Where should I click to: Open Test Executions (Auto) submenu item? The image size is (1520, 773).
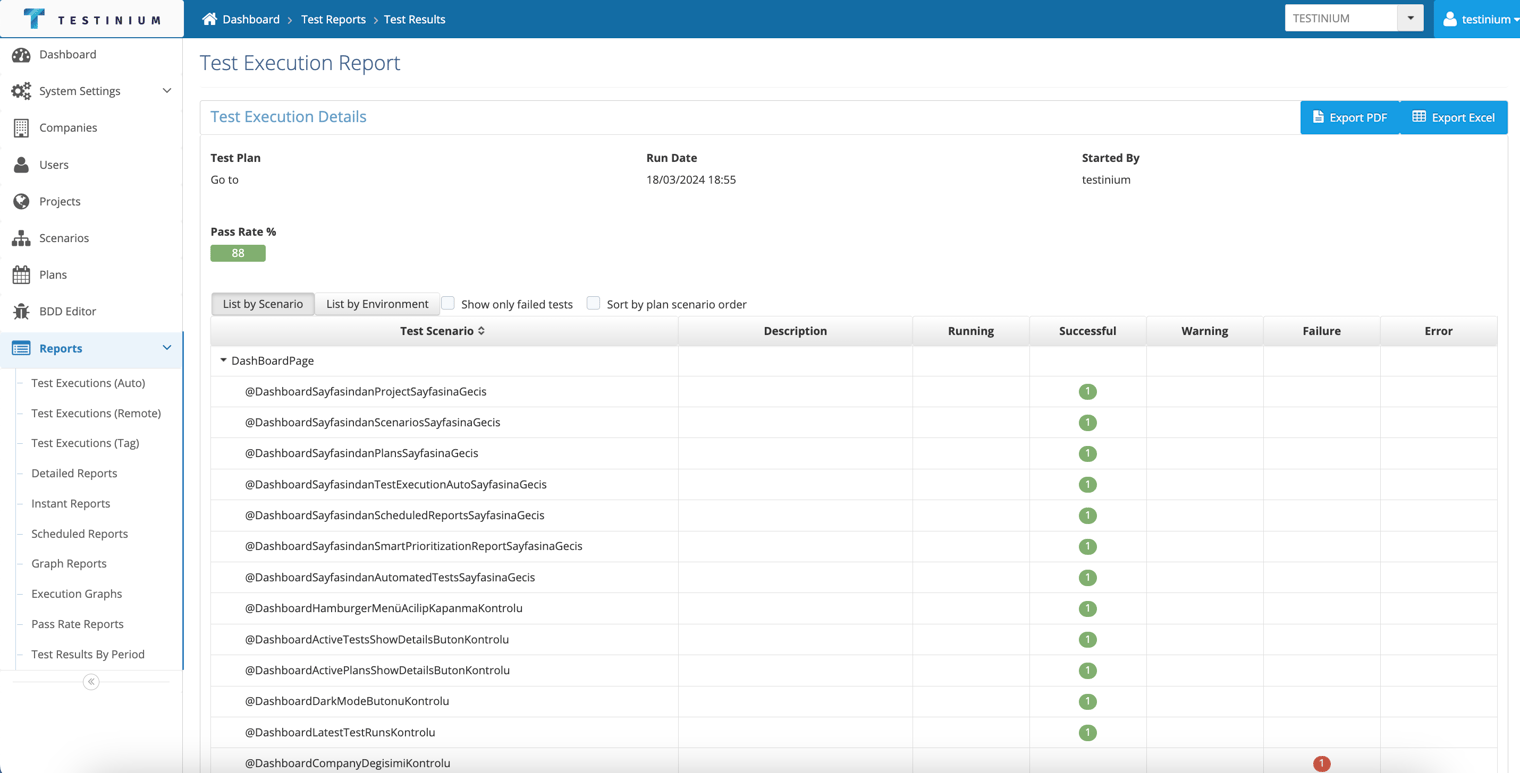click(88, 383)
